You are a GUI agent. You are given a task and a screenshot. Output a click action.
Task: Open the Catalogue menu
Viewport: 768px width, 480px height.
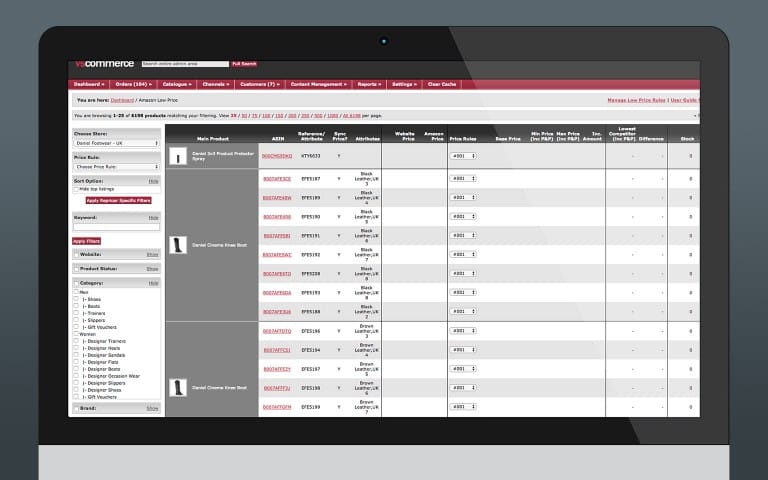(177, 84)
